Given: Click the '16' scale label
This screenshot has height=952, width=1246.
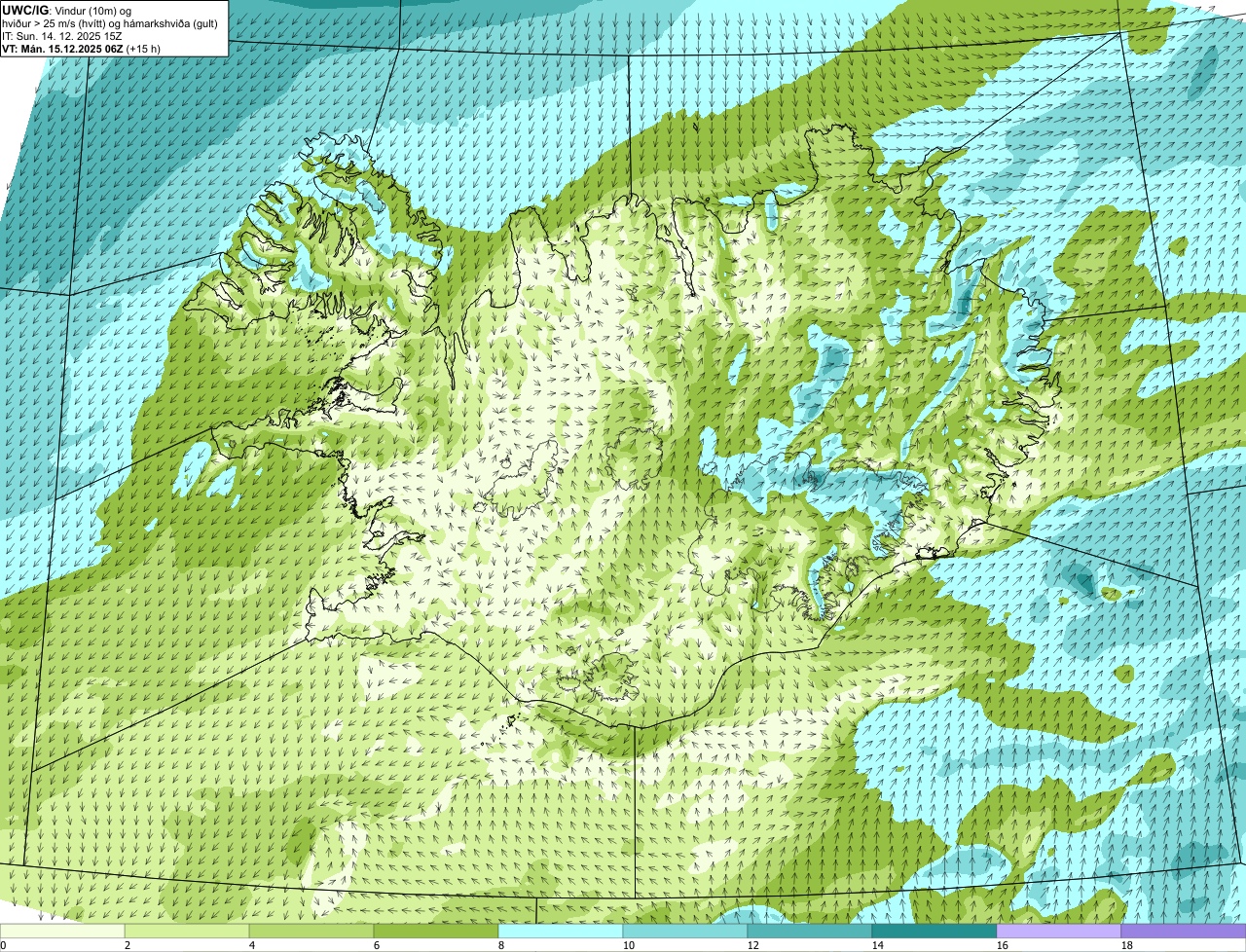Looking at the screenshot, I should (1003, 945).
